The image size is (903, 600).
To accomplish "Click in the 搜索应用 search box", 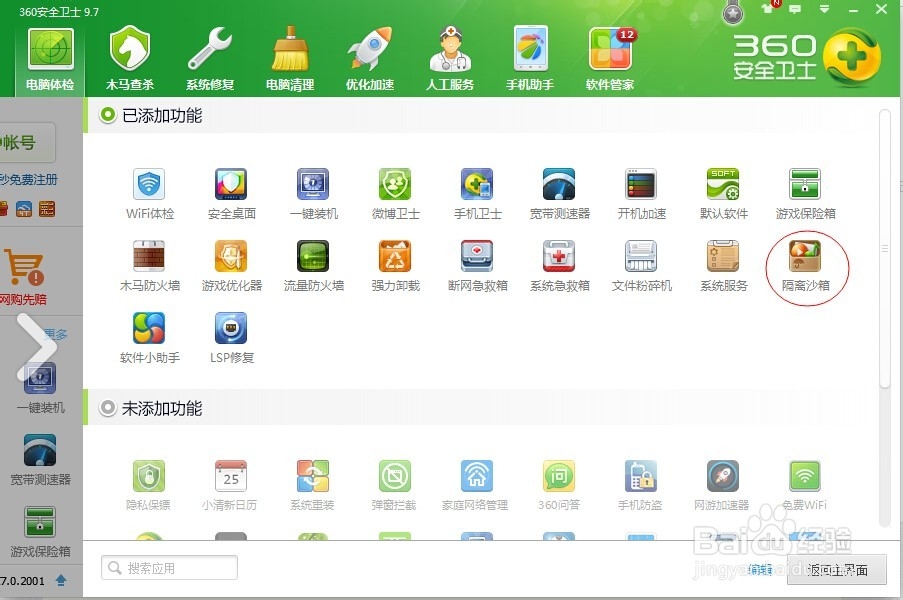I will 169,568.
